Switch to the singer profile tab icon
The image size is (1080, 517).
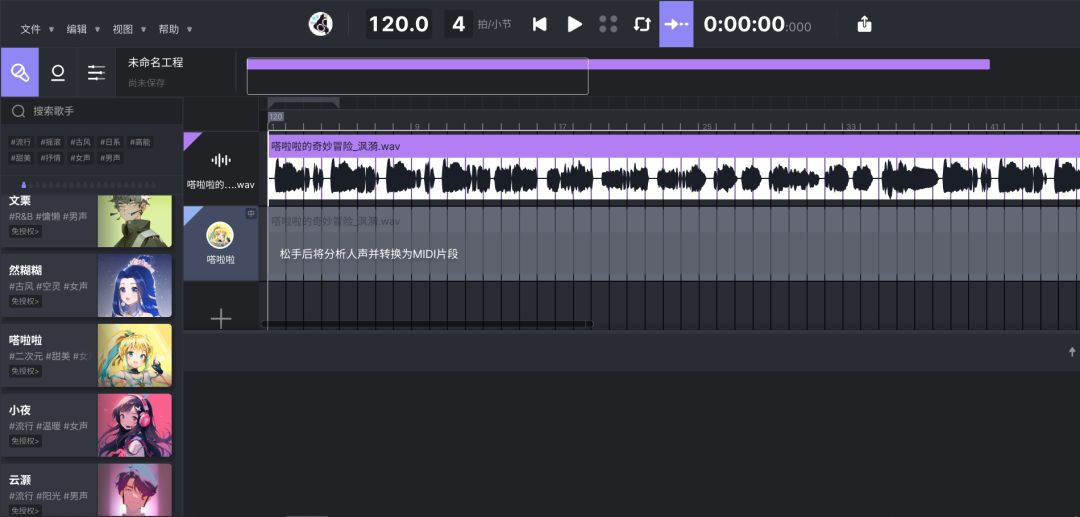pyautogui.click(x=58, y=72)
